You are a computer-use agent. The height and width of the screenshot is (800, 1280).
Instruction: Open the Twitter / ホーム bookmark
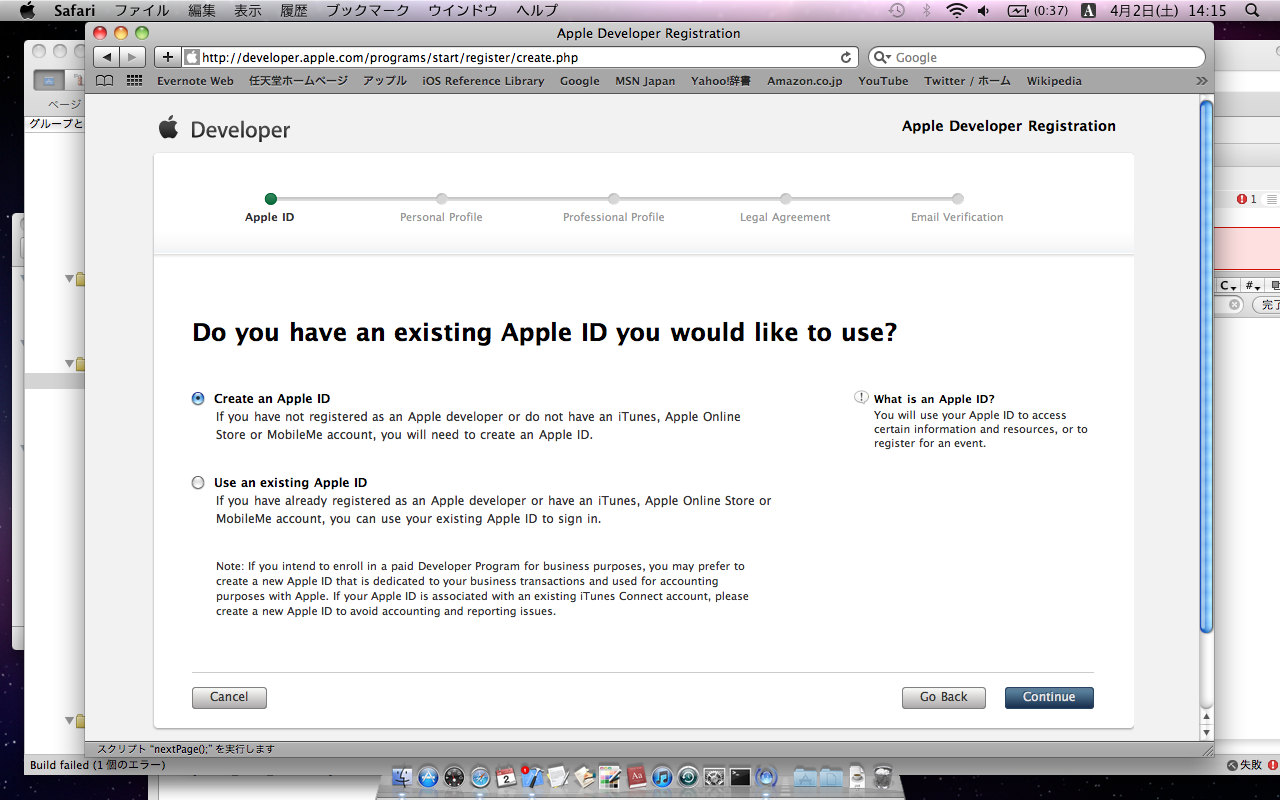click(967, 81)
